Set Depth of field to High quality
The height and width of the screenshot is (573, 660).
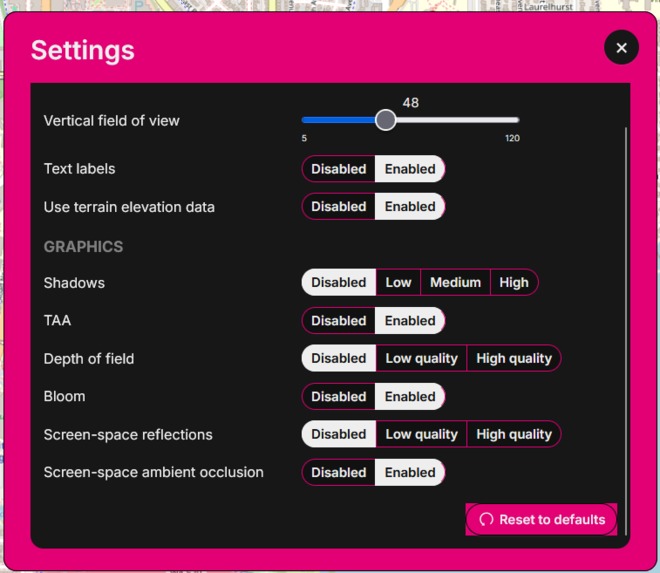pyautogui.click(x=514, y=358)
